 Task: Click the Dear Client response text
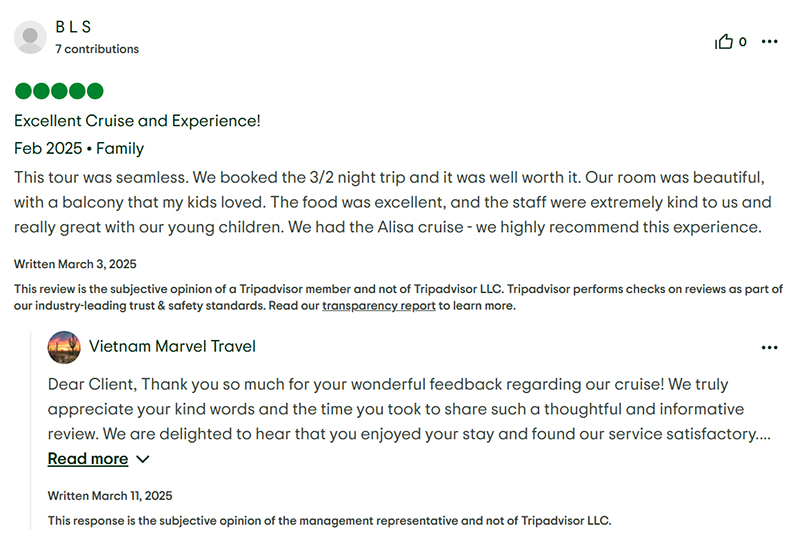click(x=409, y=409)
